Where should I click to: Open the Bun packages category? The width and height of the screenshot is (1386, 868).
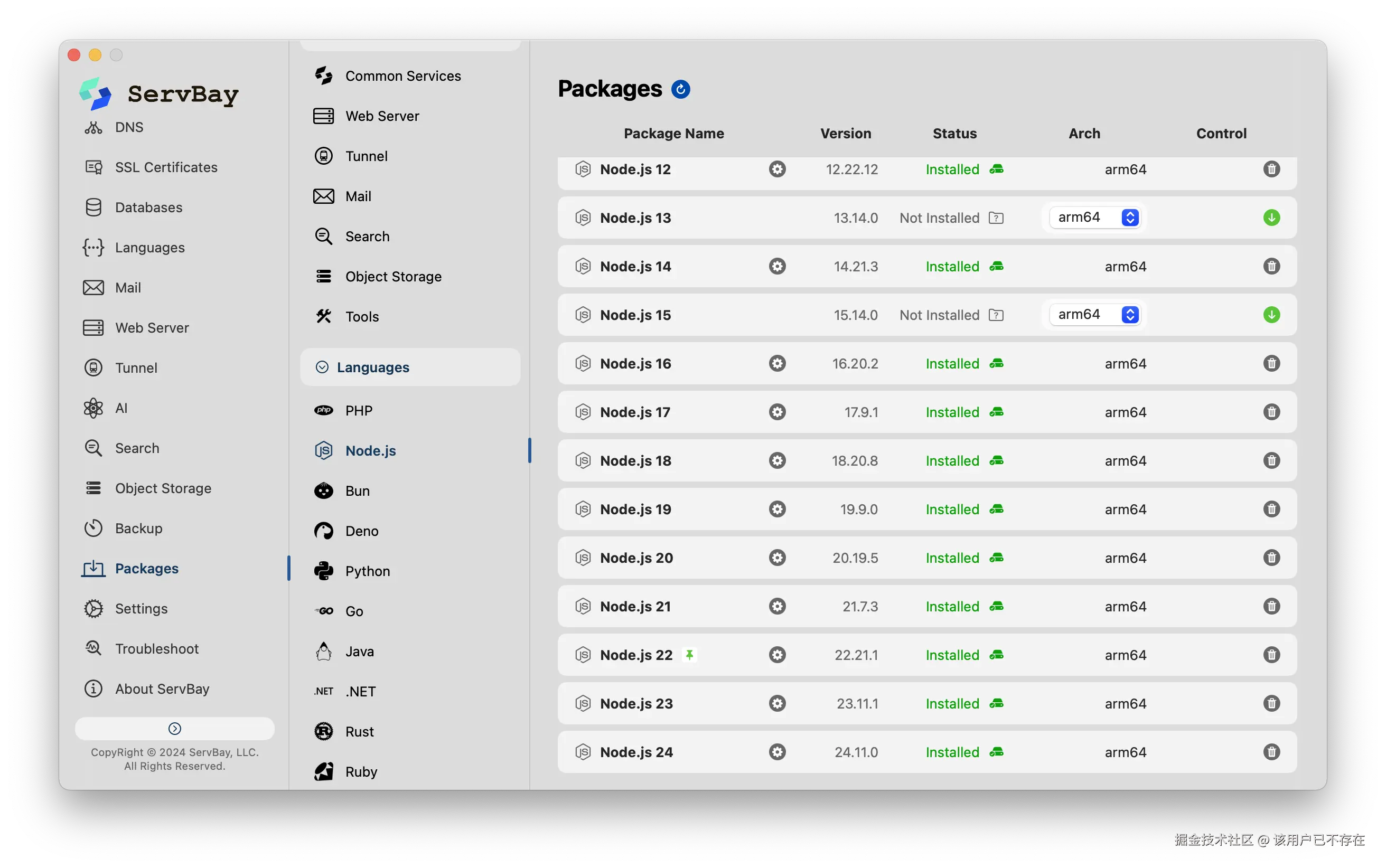(357, 491)
